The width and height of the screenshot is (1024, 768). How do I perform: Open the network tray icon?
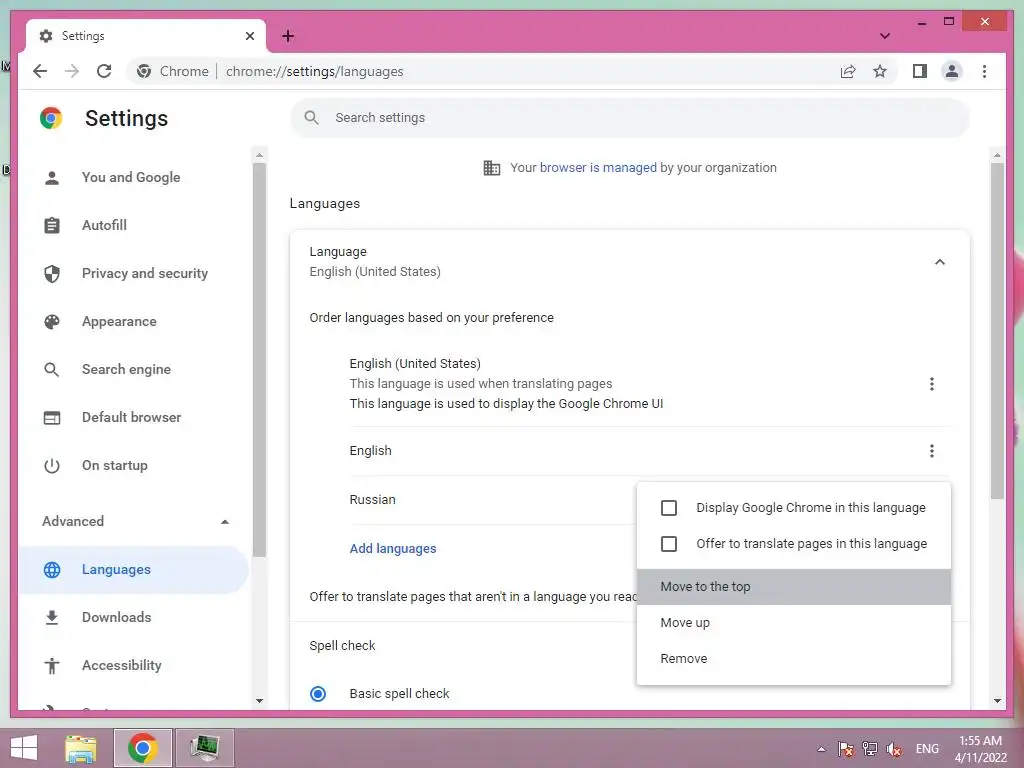(x=869, y=749)
